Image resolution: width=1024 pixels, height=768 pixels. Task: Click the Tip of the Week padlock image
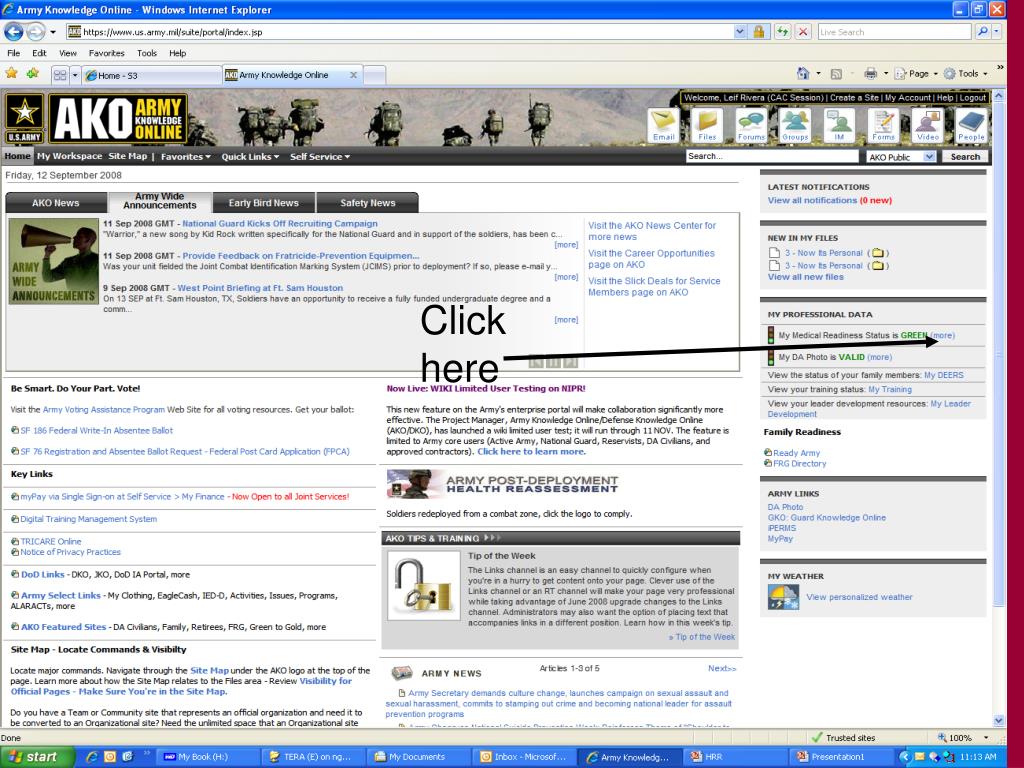[x=424, y=586]
